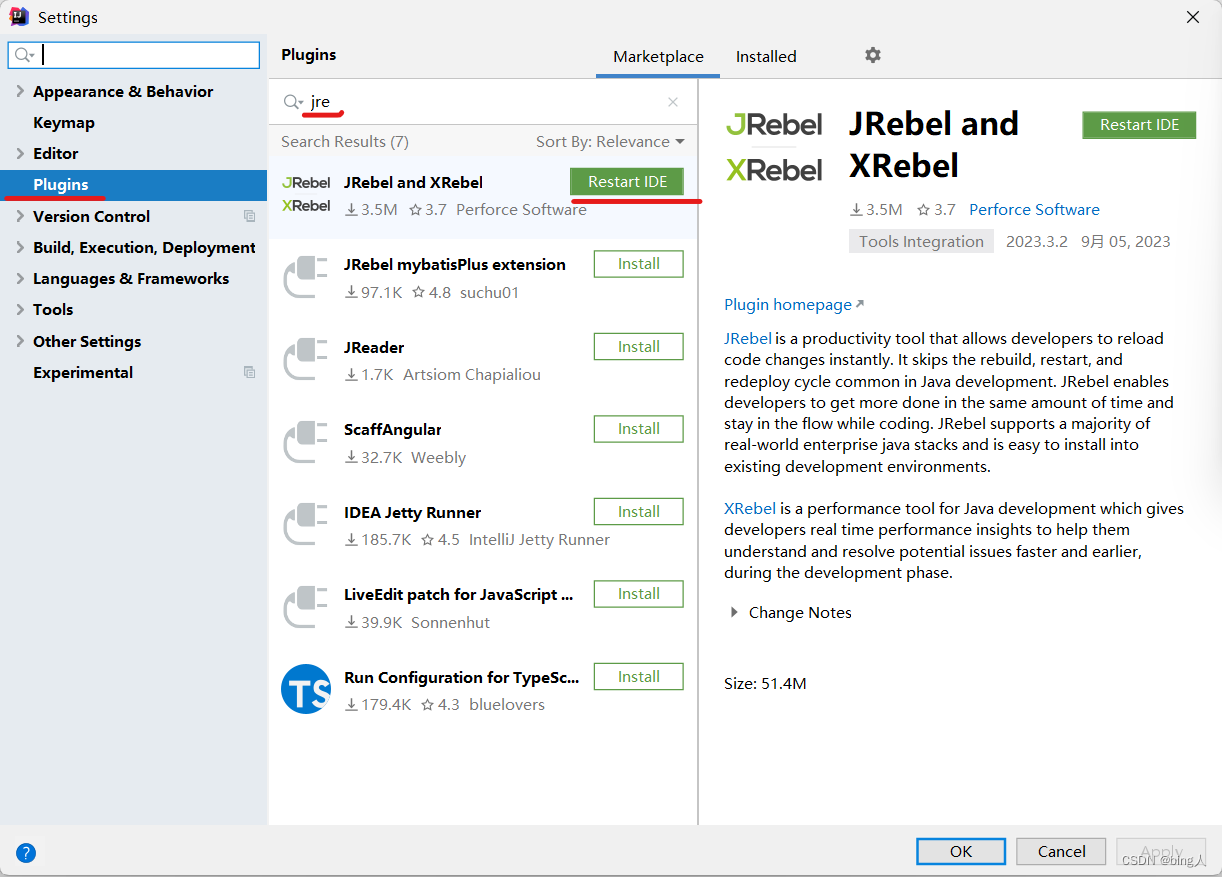Select Experimental in the settings tree
The height and width of the screenshot is (877, 1222).
83,372
